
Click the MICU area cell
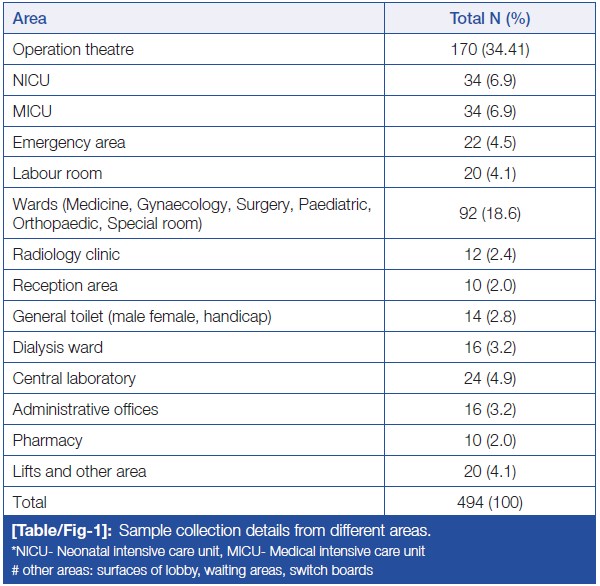coord(32,111)
